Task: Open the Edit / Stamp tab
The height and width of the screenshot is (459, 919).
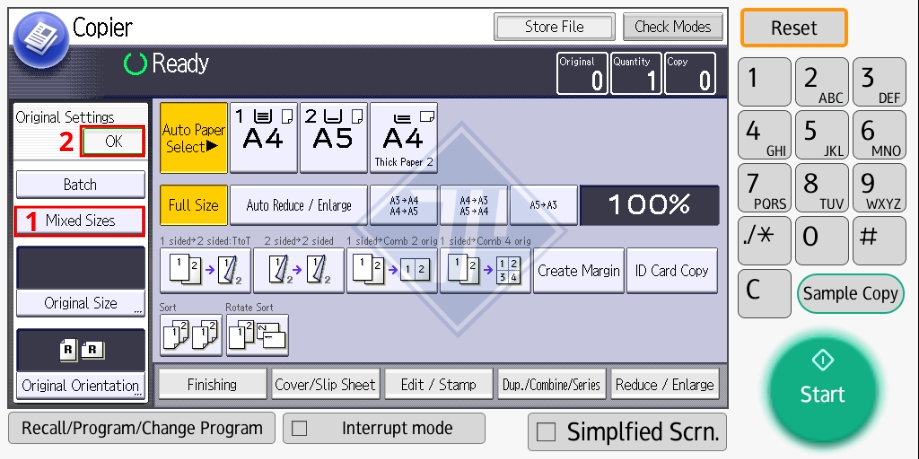Action: [x=439, y=384]
